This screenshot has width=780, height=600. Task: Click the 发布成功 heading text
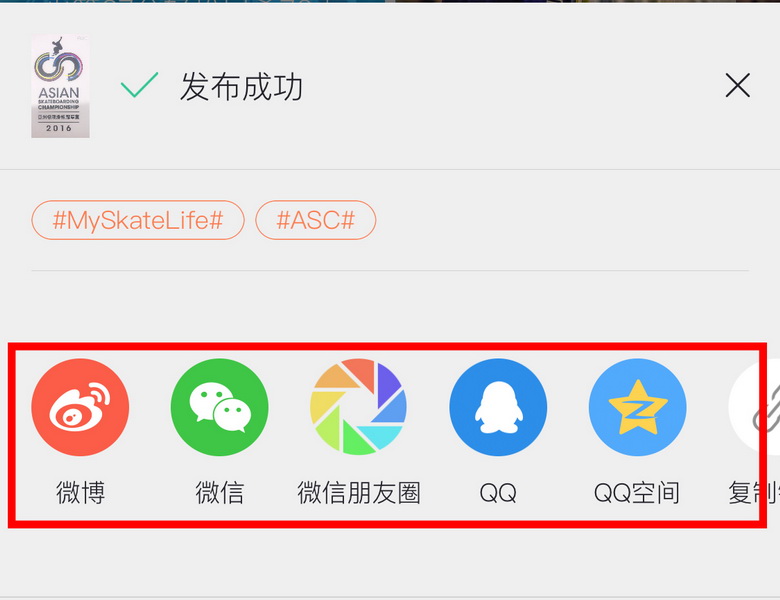click(x=241, y=87)
